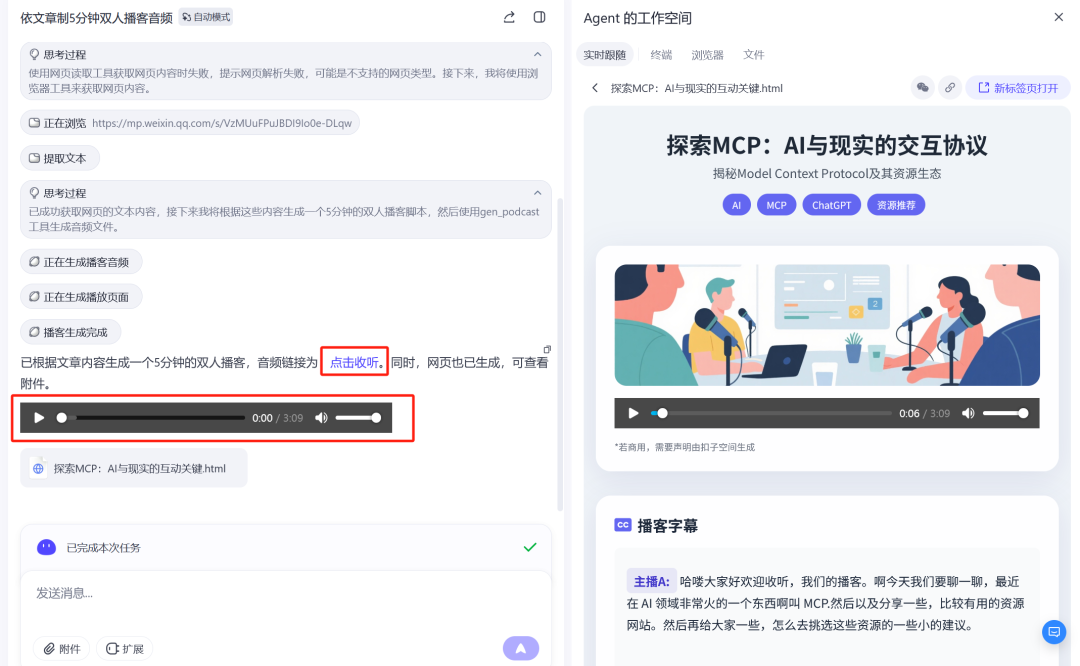Click the WeChat share icon
This screenshot has height=666, width=1080.
click(x=922, y=87)
